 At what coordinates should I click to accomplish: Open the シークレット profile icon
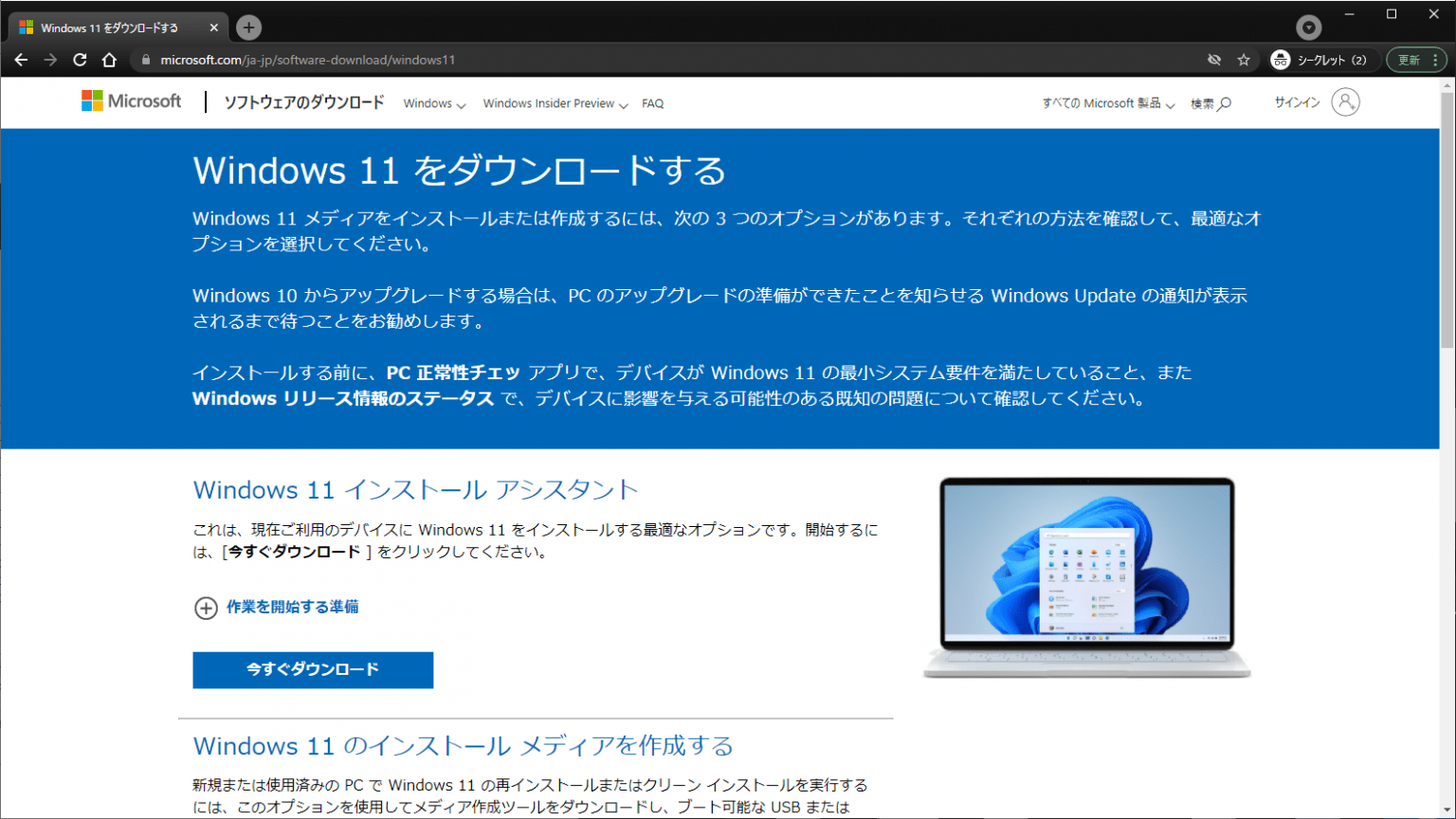tap(1283, 59)
